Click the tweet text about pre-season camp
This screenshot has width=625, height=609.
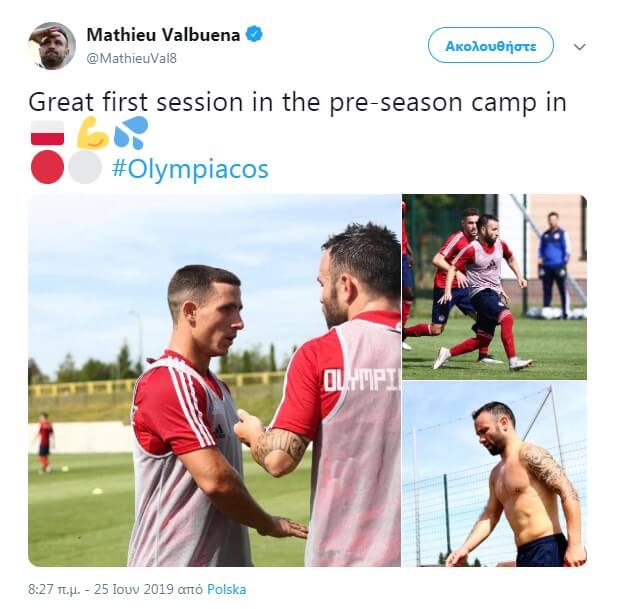(297, 102)
